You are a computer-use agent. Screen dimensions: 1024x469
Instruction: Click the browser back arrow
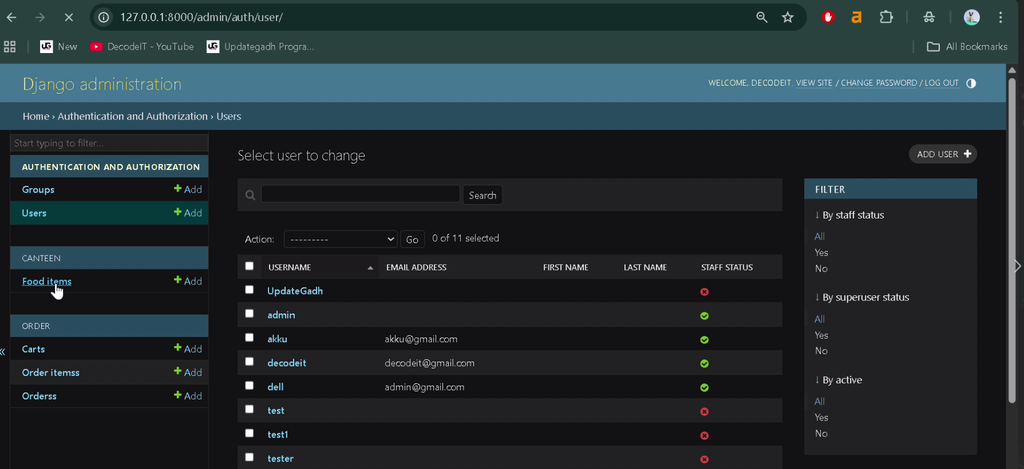[x=11, y=18]
